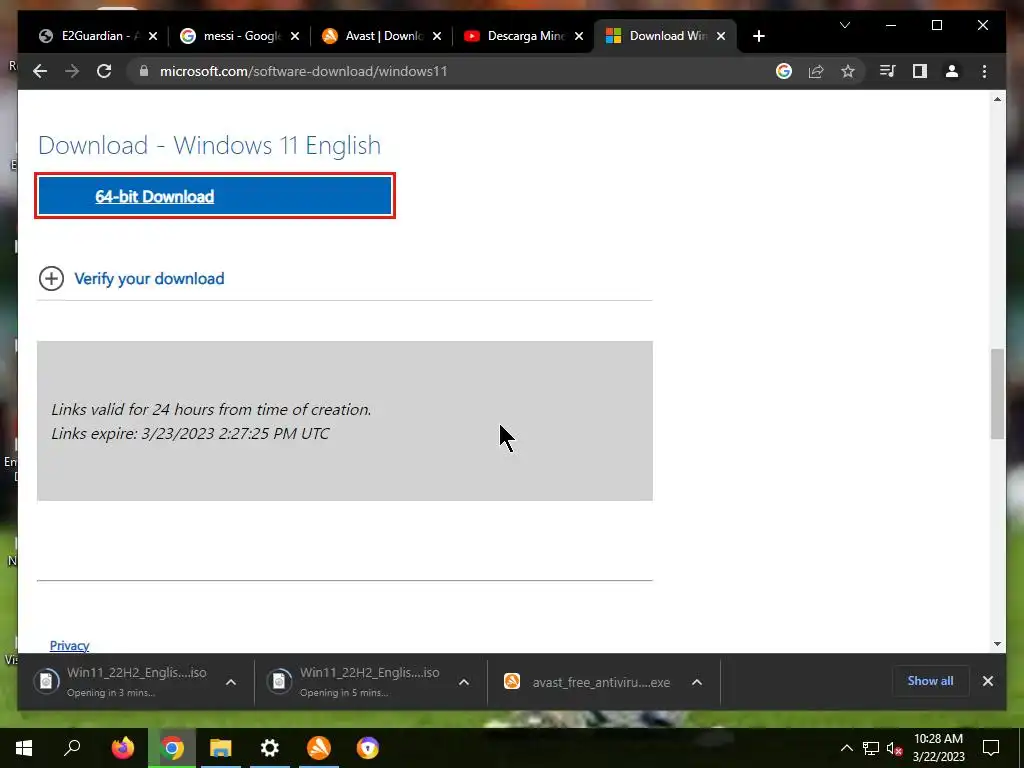
Task: Open Chrome three-dot menu
Action: [x=984, y=71]
